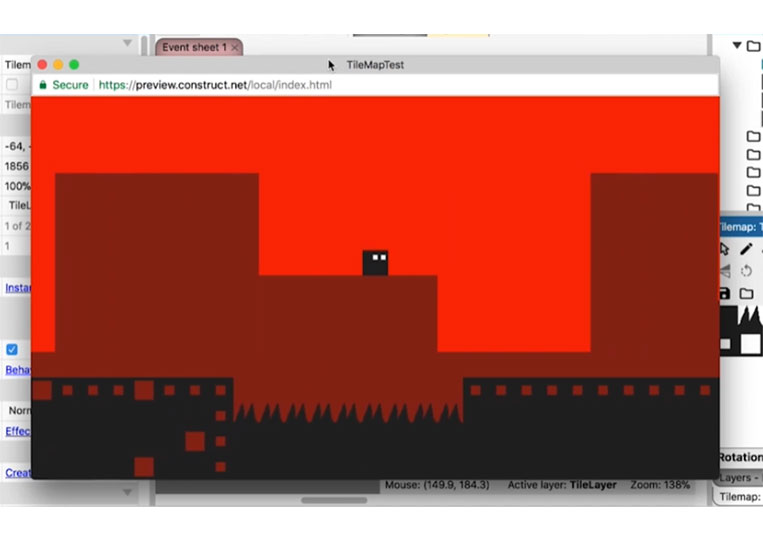Click the horizontal scrollbar under the layout
763x541 pixels.
[x=334, y=500]
